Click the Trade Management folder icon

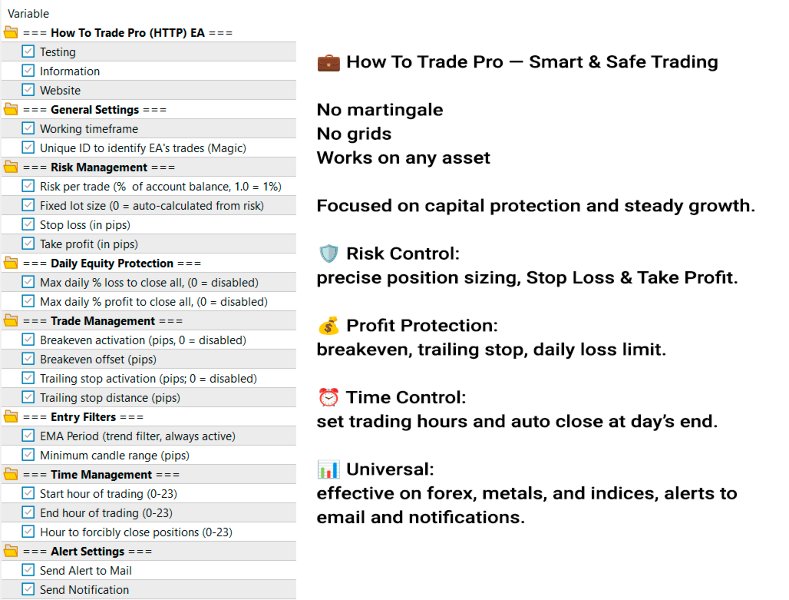11,321
